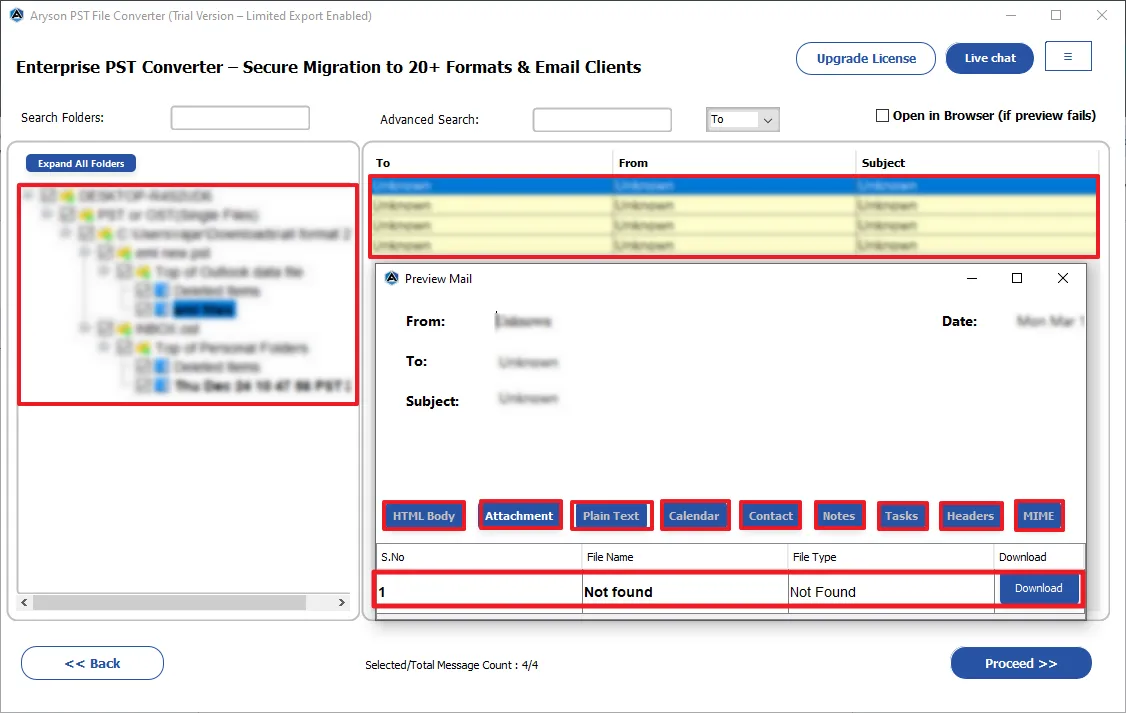Open the Plain Text tab

click(x=611, y=516)
